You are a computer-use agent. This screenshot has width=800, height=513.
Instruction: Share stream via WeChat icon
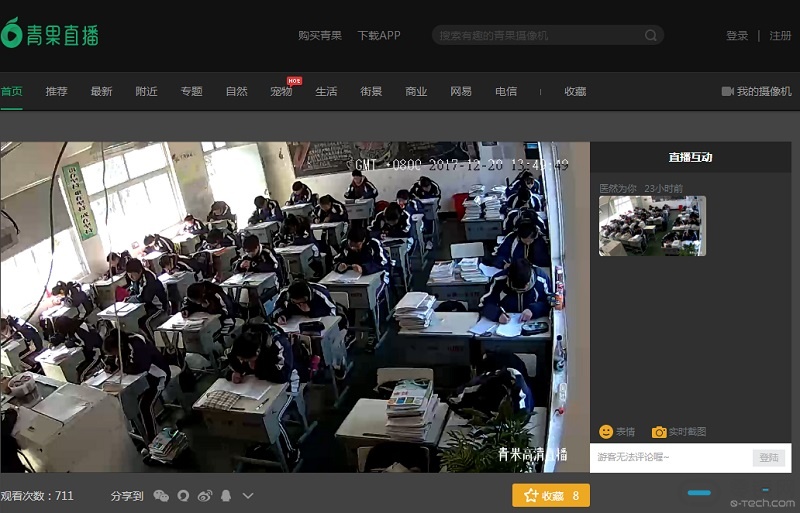(x=161, y=496)
